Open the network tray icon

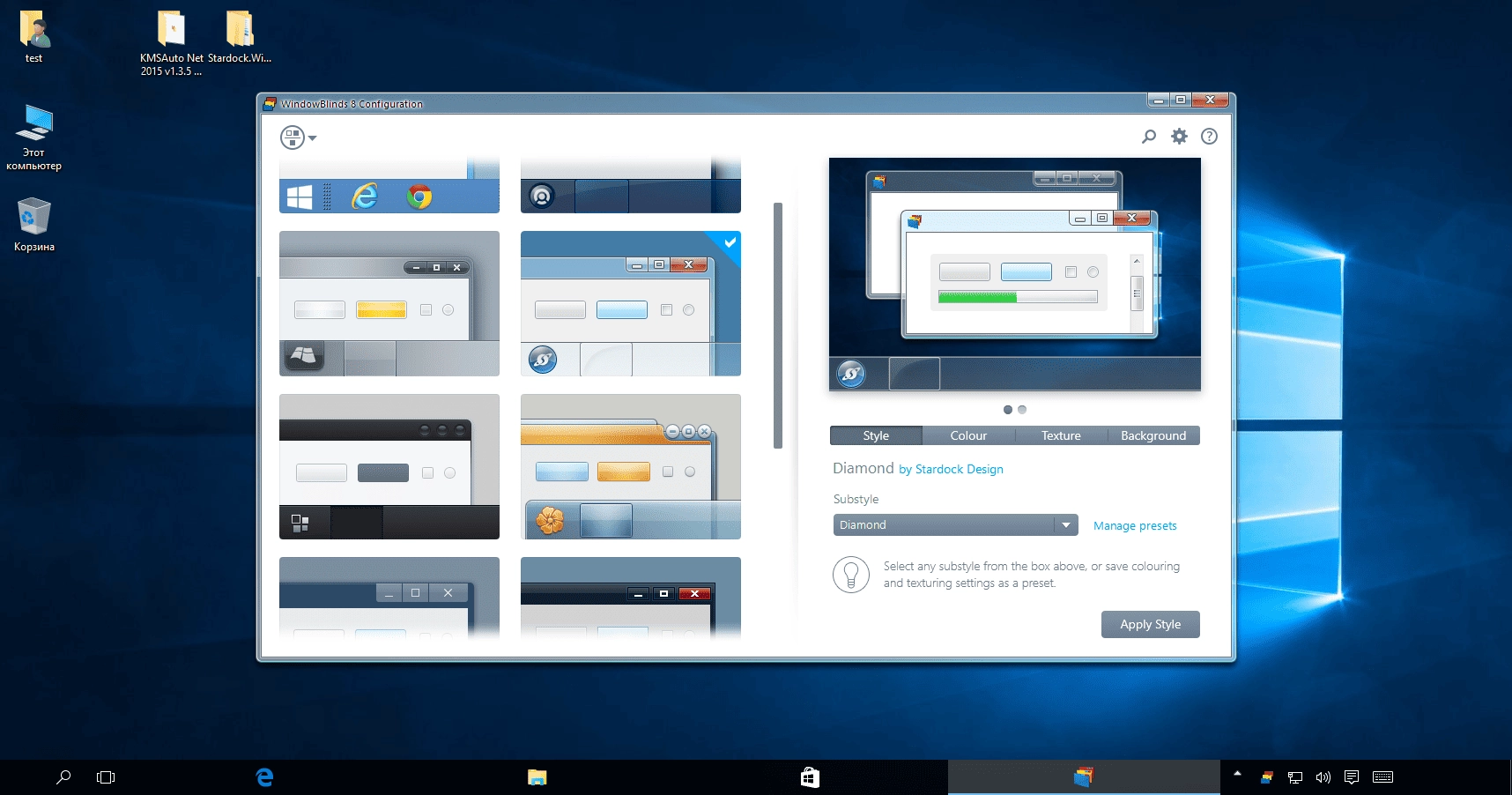pyautogui.click(x=1295, y=777)
